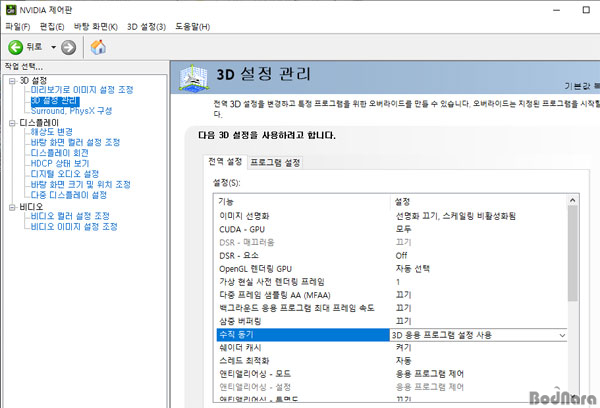
Task: Open HDCP 상태 보기 link
Action: [x=60, y=163]
